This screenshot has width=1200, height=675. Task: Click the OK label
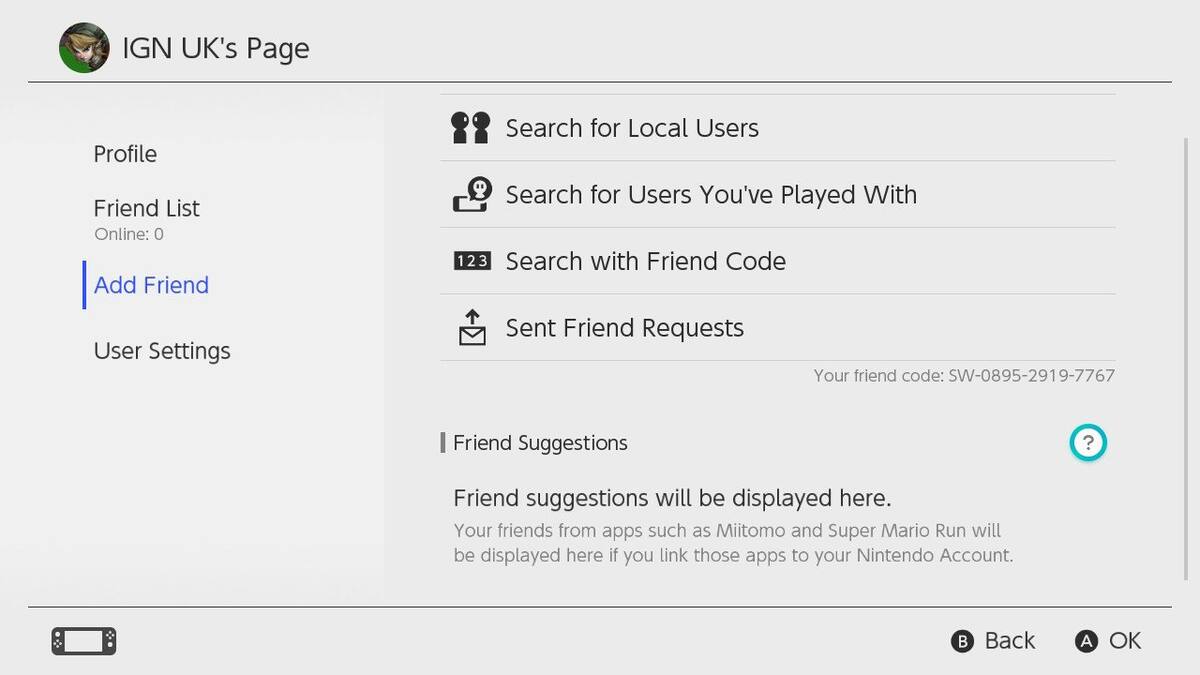tap(1125, 641)
